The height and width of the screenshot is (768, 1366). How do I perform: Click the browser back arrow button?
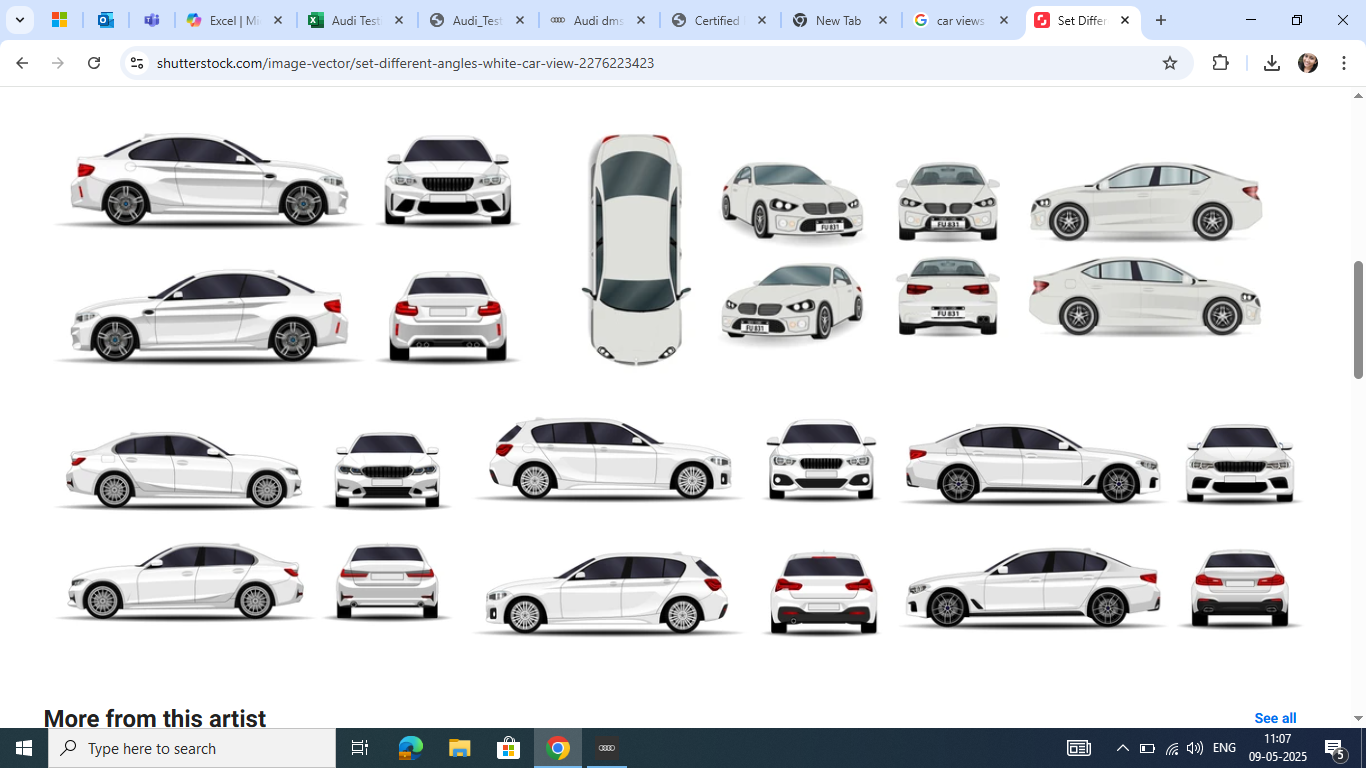click(22, 63)
